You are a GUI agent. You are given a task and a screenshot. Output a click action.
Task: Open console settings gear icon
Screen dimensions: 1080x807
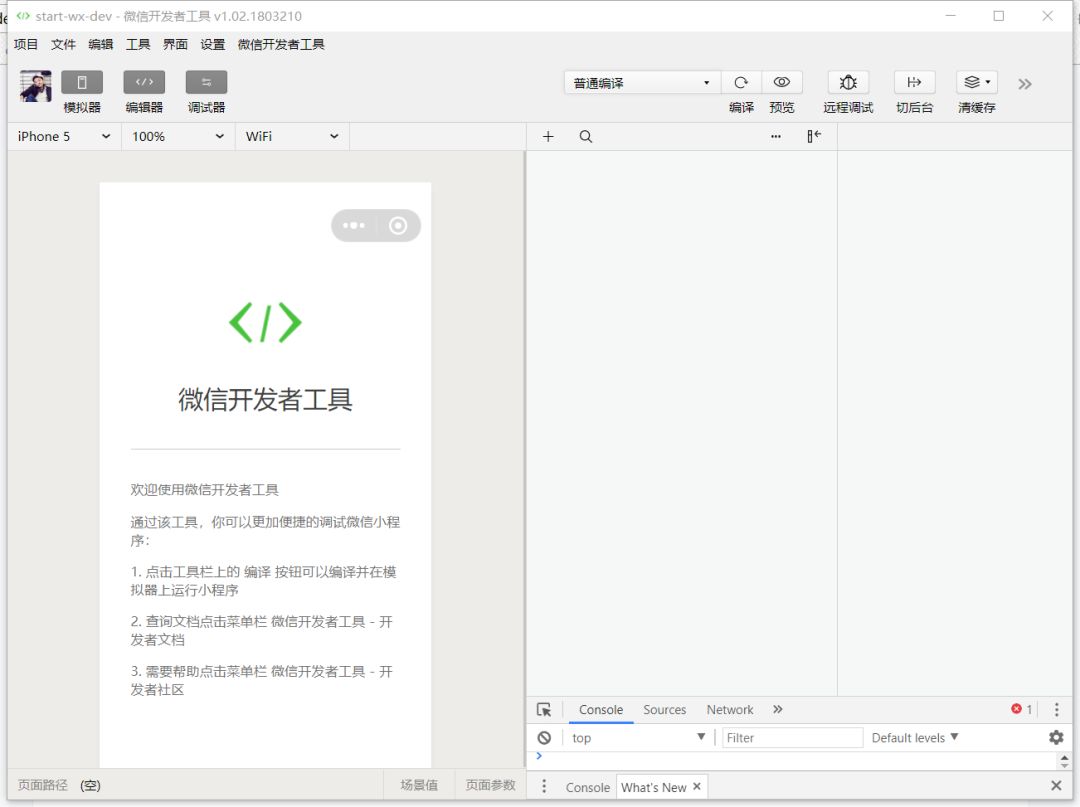[1056, 737]
